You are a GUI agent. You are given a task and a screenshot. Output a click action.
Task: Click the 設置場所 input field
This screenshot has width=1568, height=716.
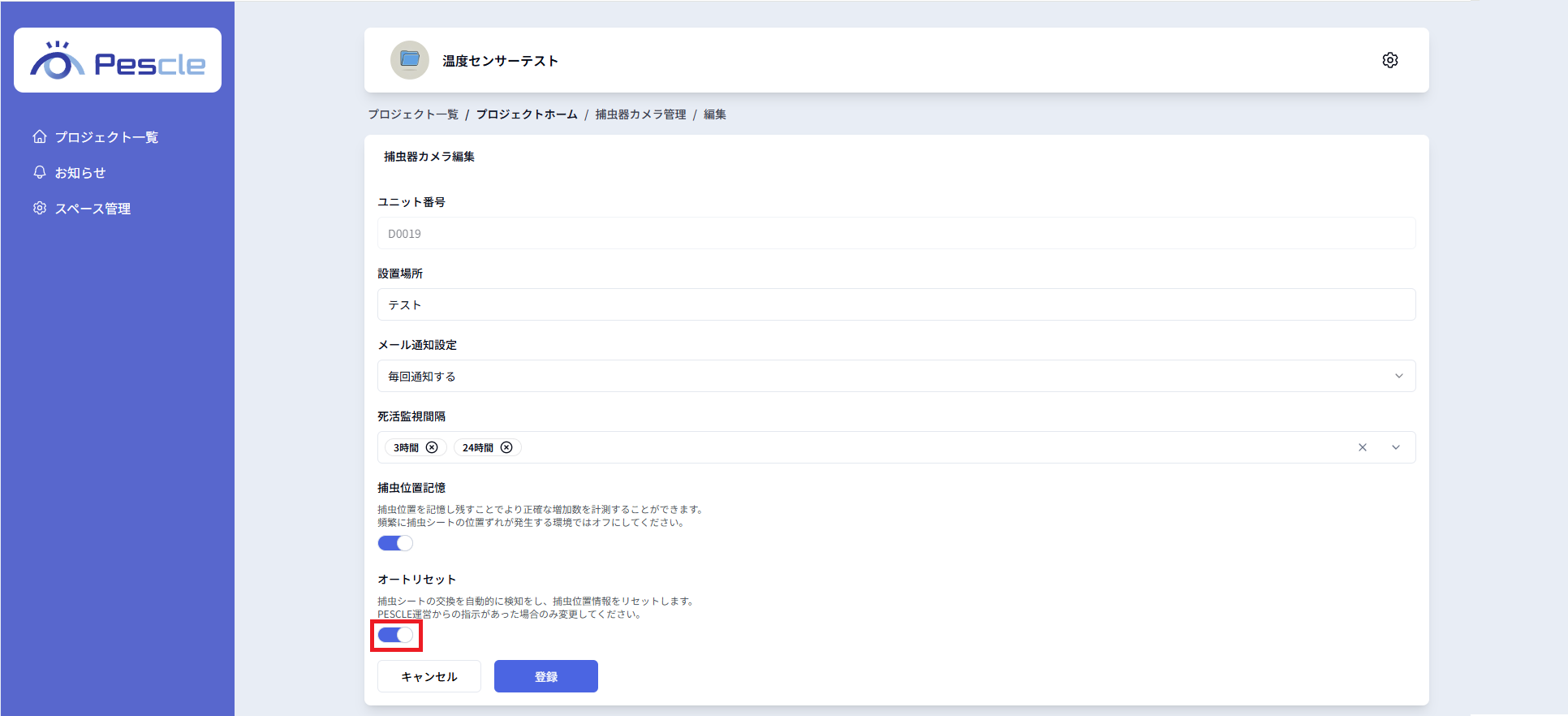point(896,304)
